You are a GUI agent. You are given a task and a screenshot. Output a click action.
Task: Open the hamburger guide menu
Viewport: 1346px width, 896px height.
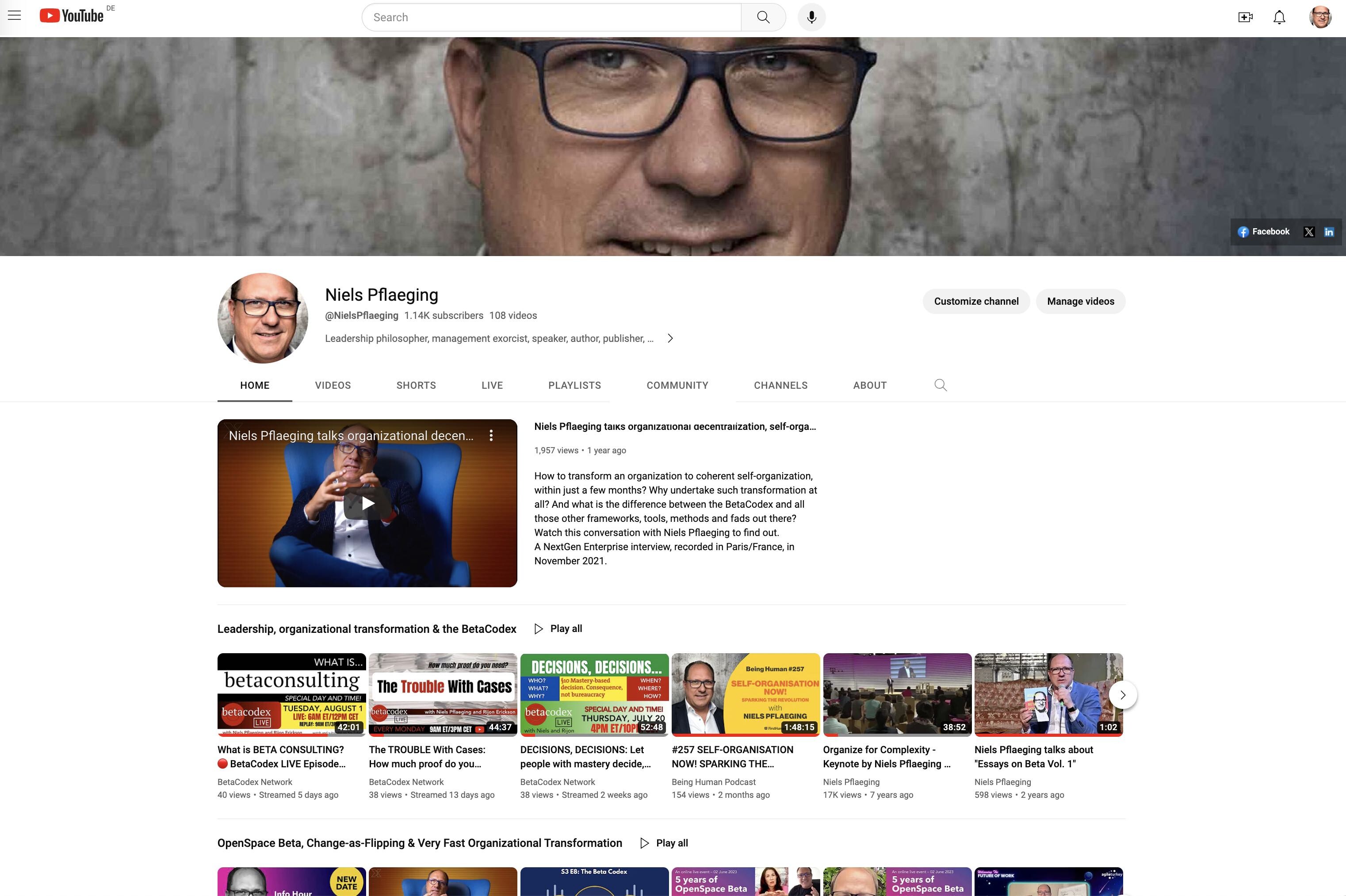pos(14,16)
